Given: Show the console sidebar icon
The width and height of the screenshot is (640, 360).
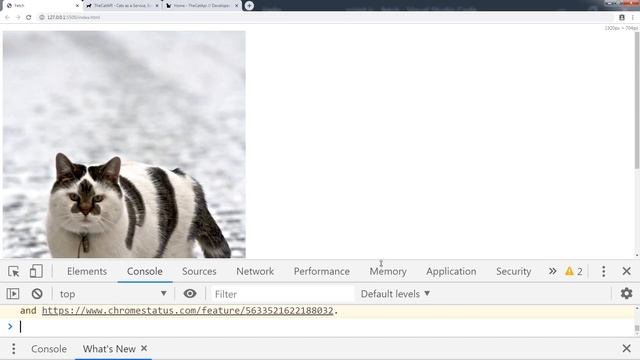Looking at the screenshot, I should pos(13,293).
